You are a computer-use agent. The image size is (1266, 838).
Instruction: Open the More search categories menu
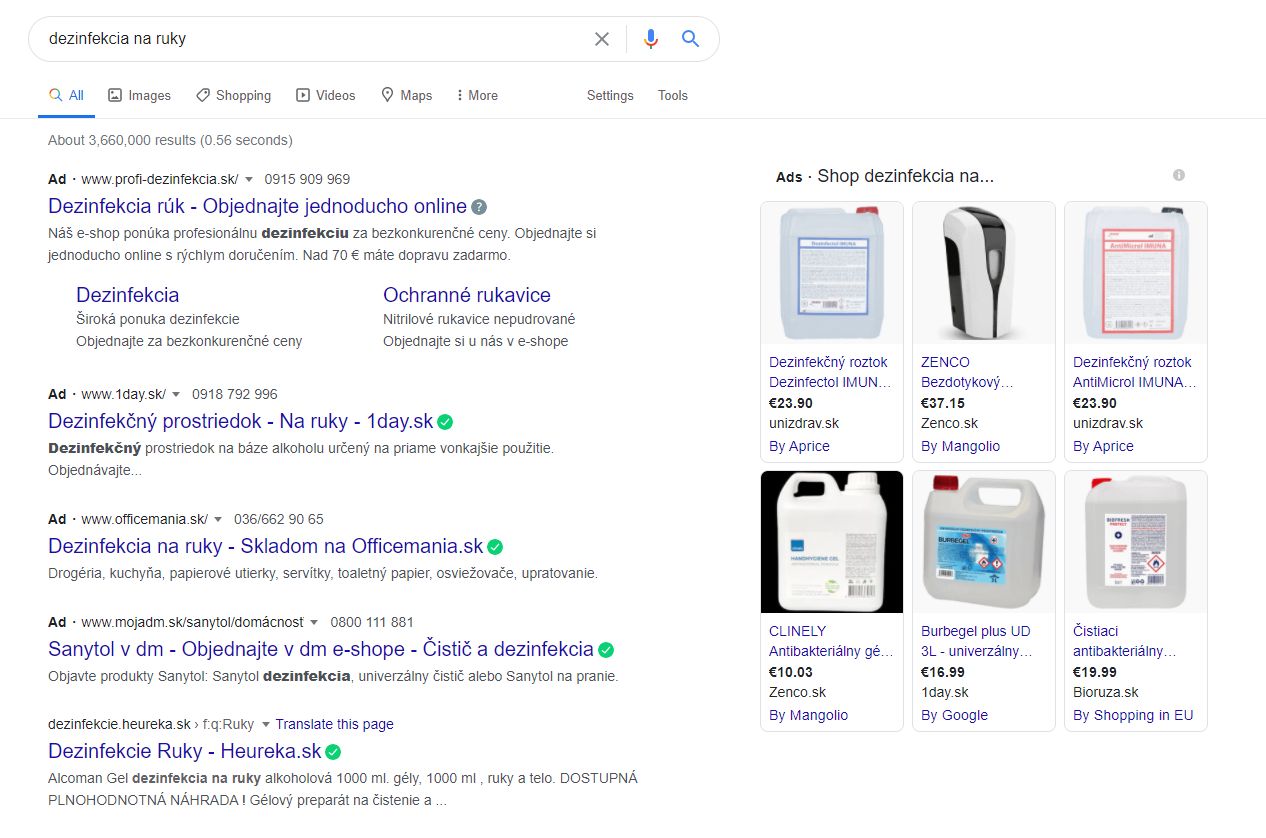pyautogui.click(x=476, y=95)
